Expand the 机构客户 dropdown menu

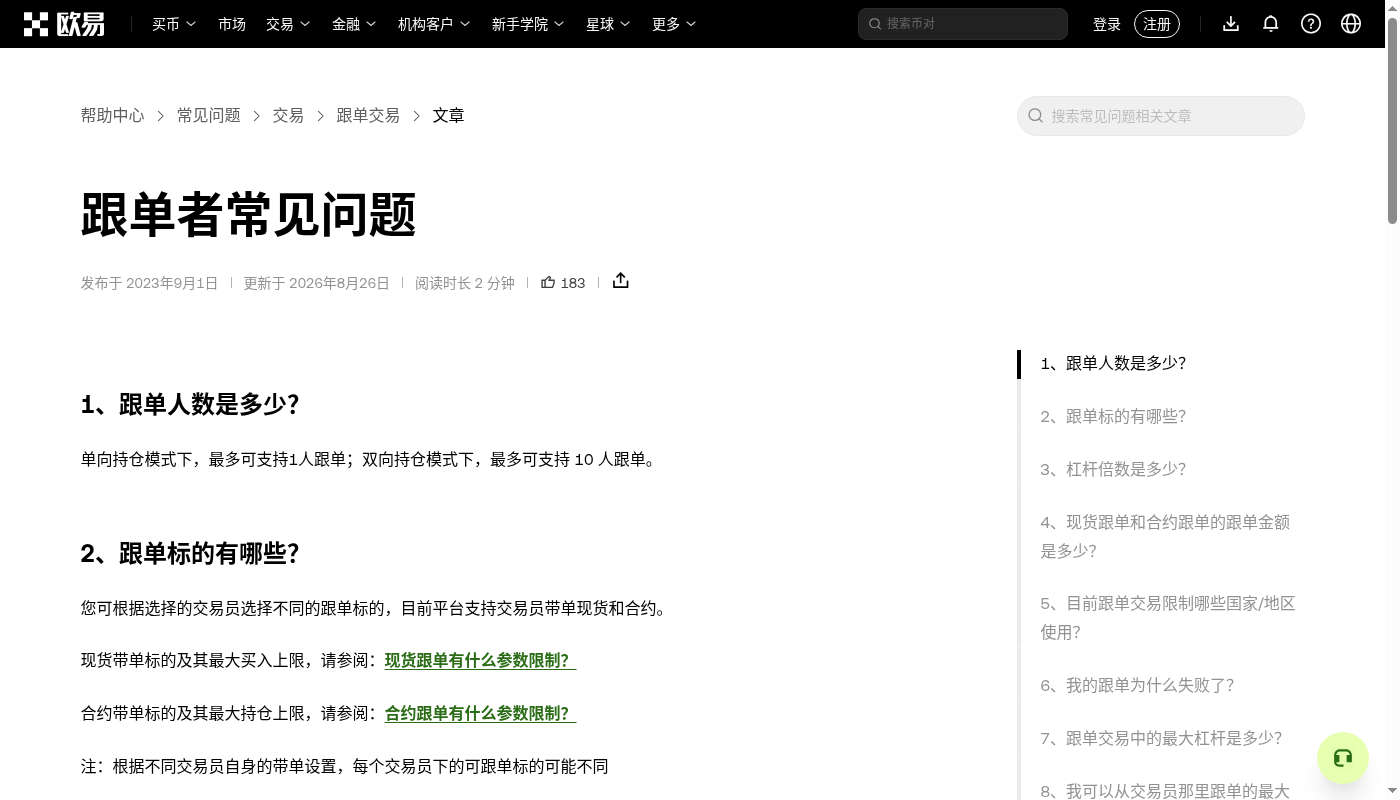click(434, 24)
